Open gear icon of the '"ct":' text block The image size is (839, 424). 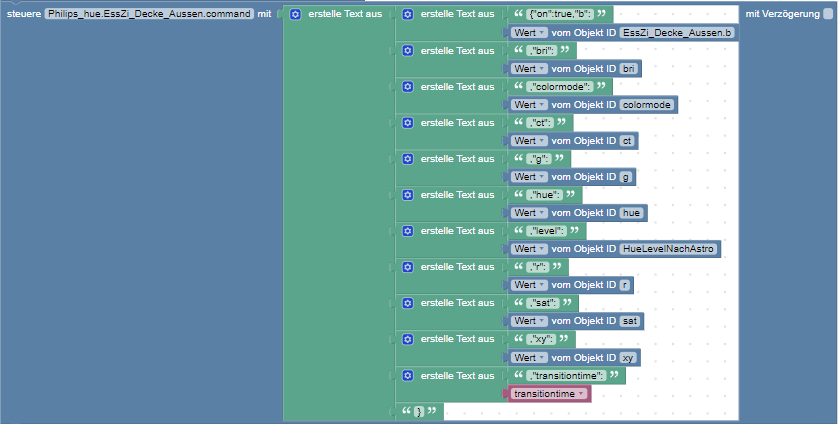[x=408, y=123]
